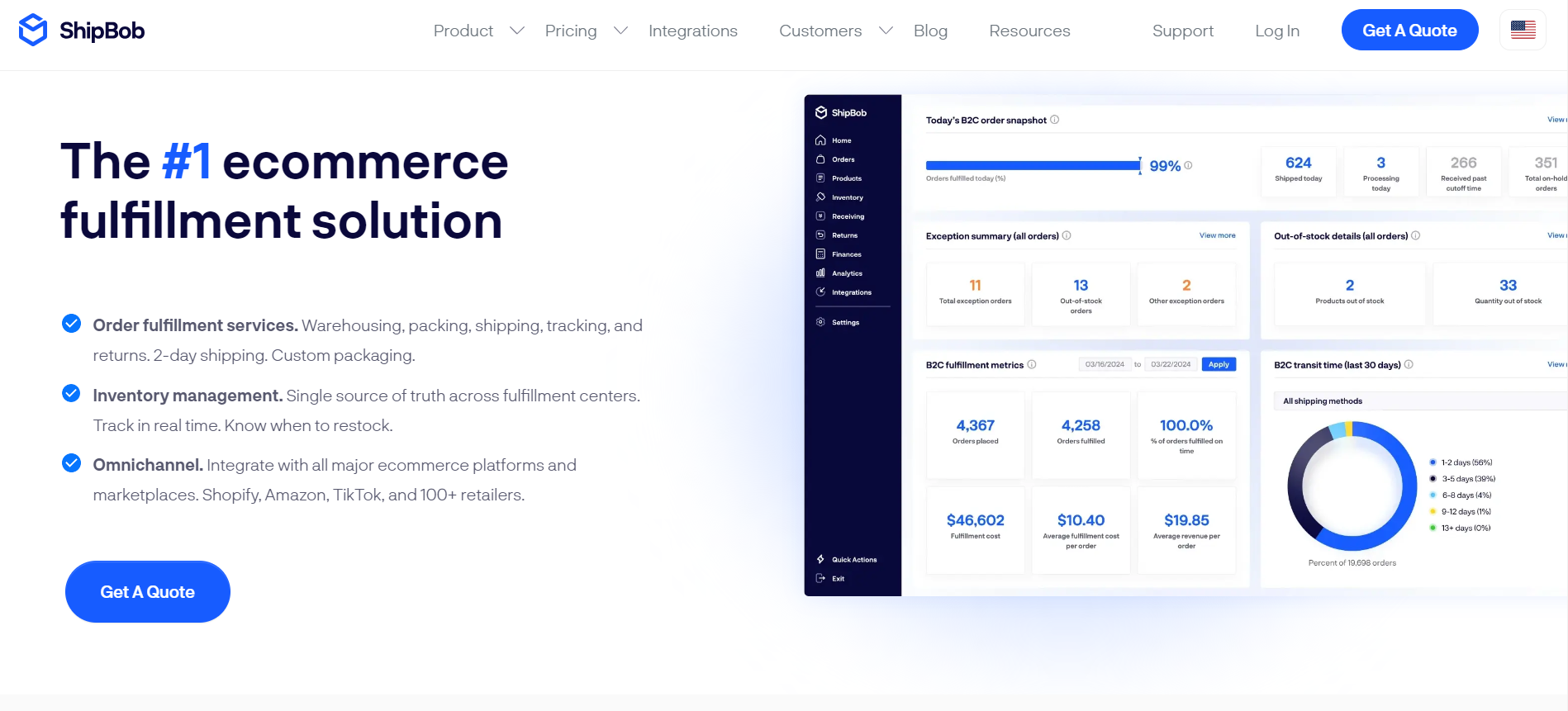Click $46,602 Fulfillment cost card
The image size is (1568, 711).
(976, 530)
